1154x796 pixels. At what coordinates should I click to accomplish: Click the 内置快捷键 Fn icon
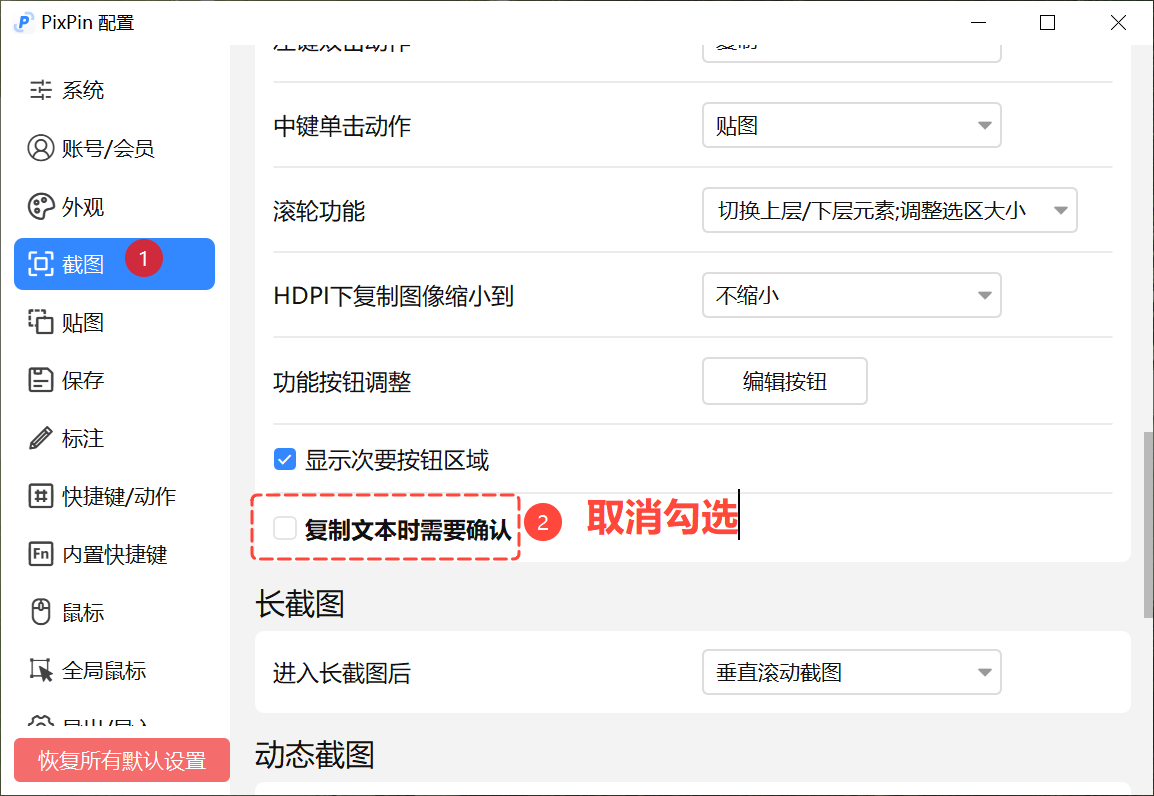coord(40,554)
